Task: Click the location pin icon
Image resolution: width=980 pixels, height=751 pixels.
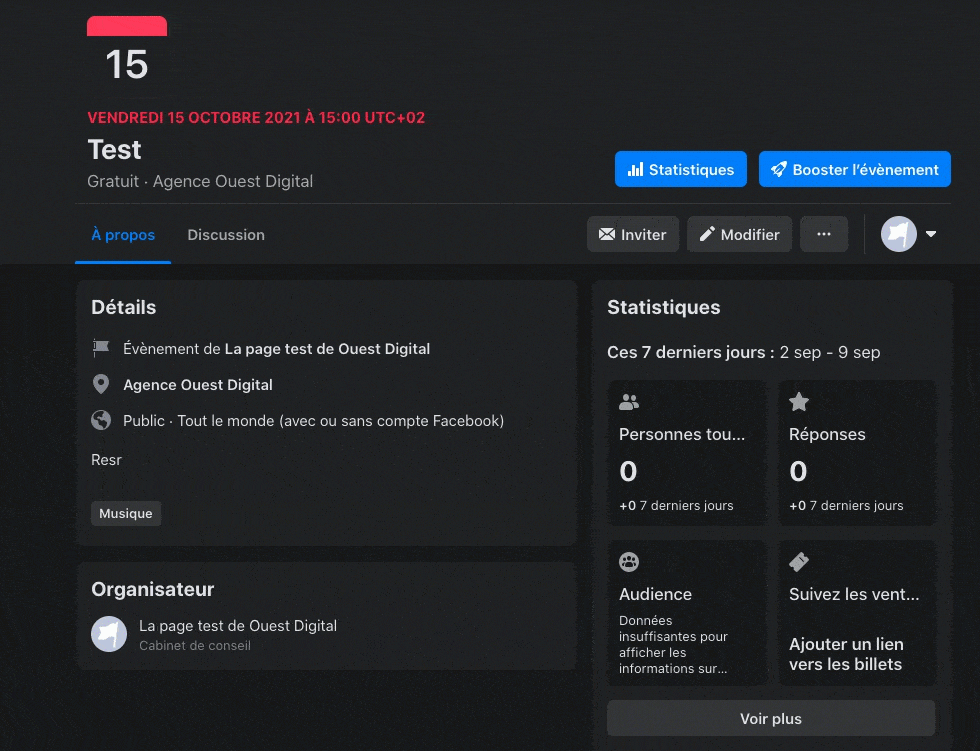Action: tap(101, 384)
